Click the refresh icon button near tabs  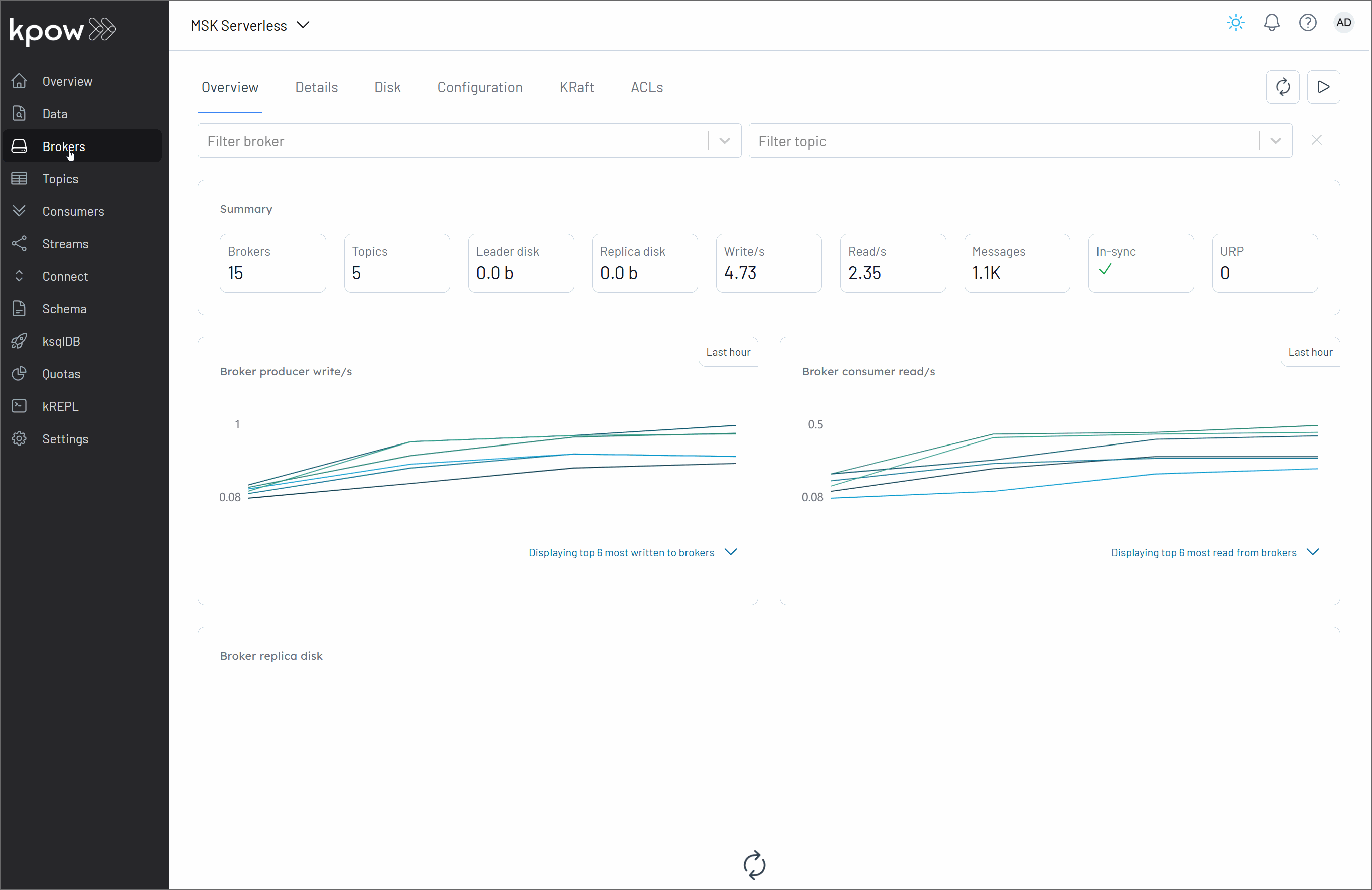pyautogui.click(x=1283, y=88)
